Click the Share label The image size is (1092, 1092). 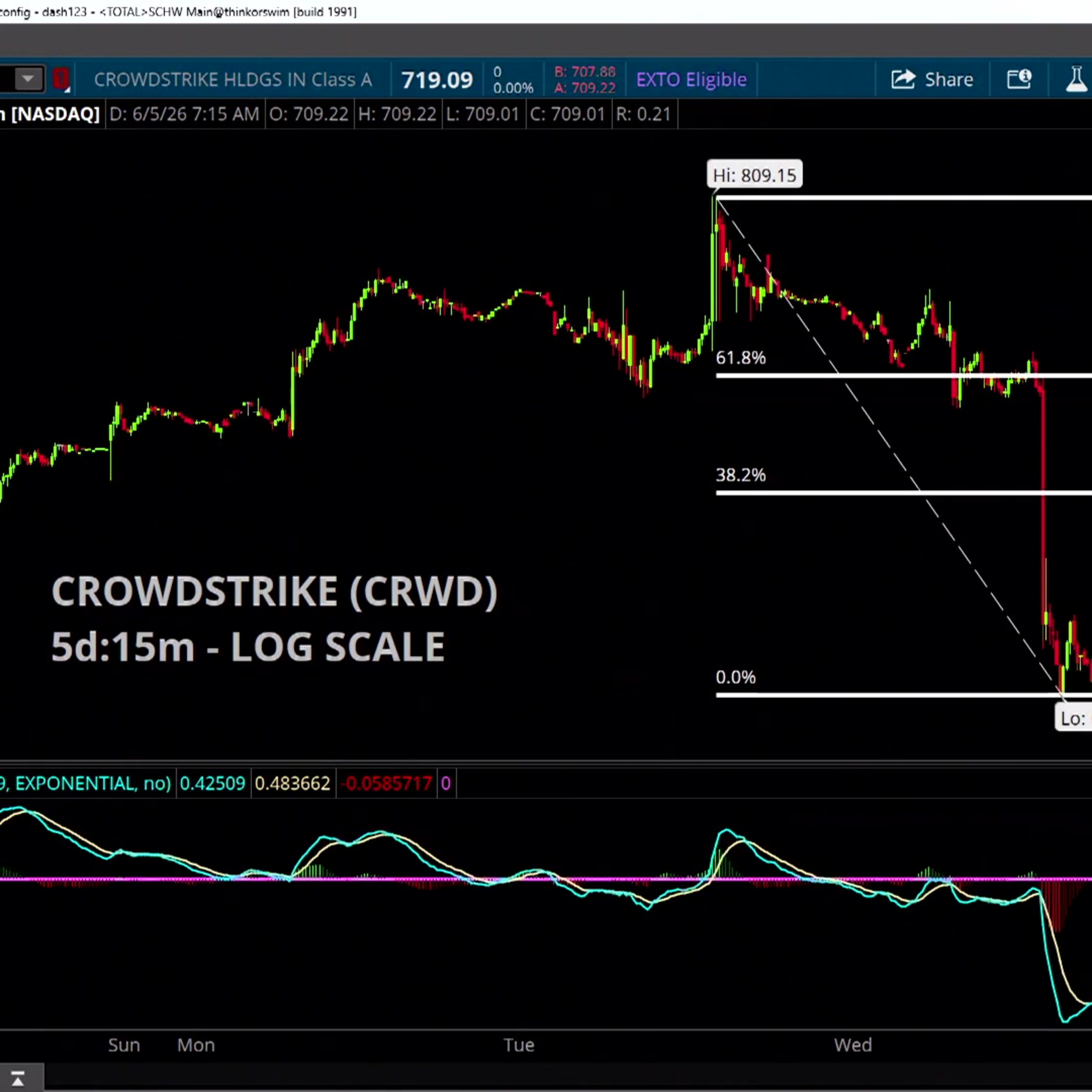click(x=949, y=80)
